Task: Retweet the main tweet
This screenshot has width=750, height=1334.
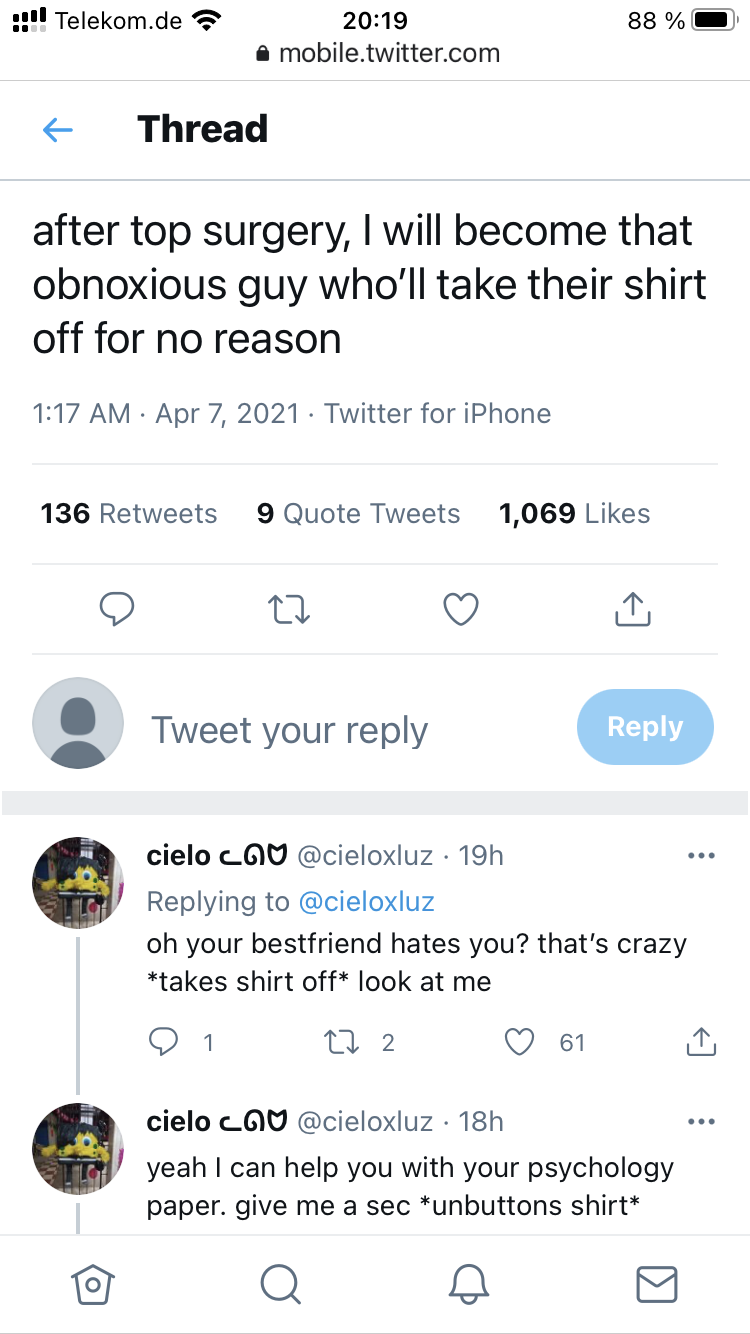Action: tap(289, 609)
